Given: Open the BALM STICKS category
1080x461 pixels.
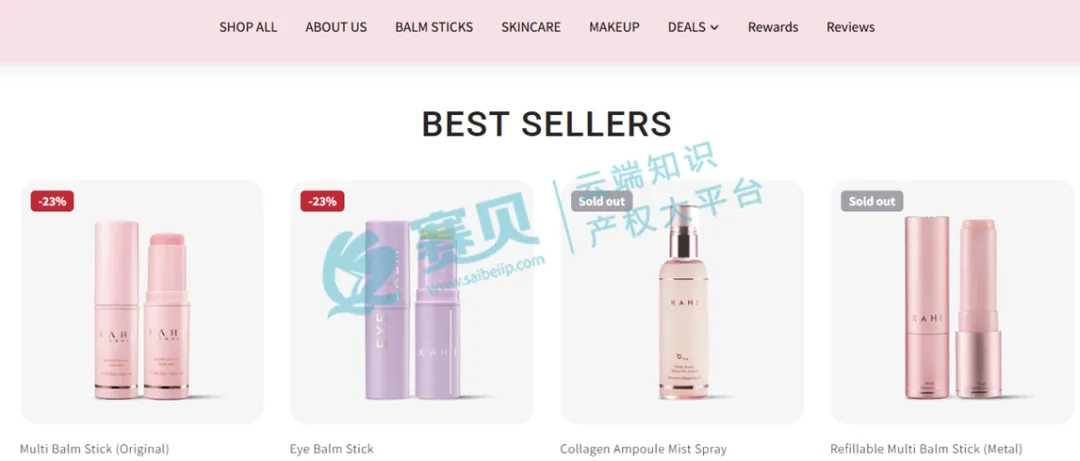Looking at the screenshot, I should 434,28.
